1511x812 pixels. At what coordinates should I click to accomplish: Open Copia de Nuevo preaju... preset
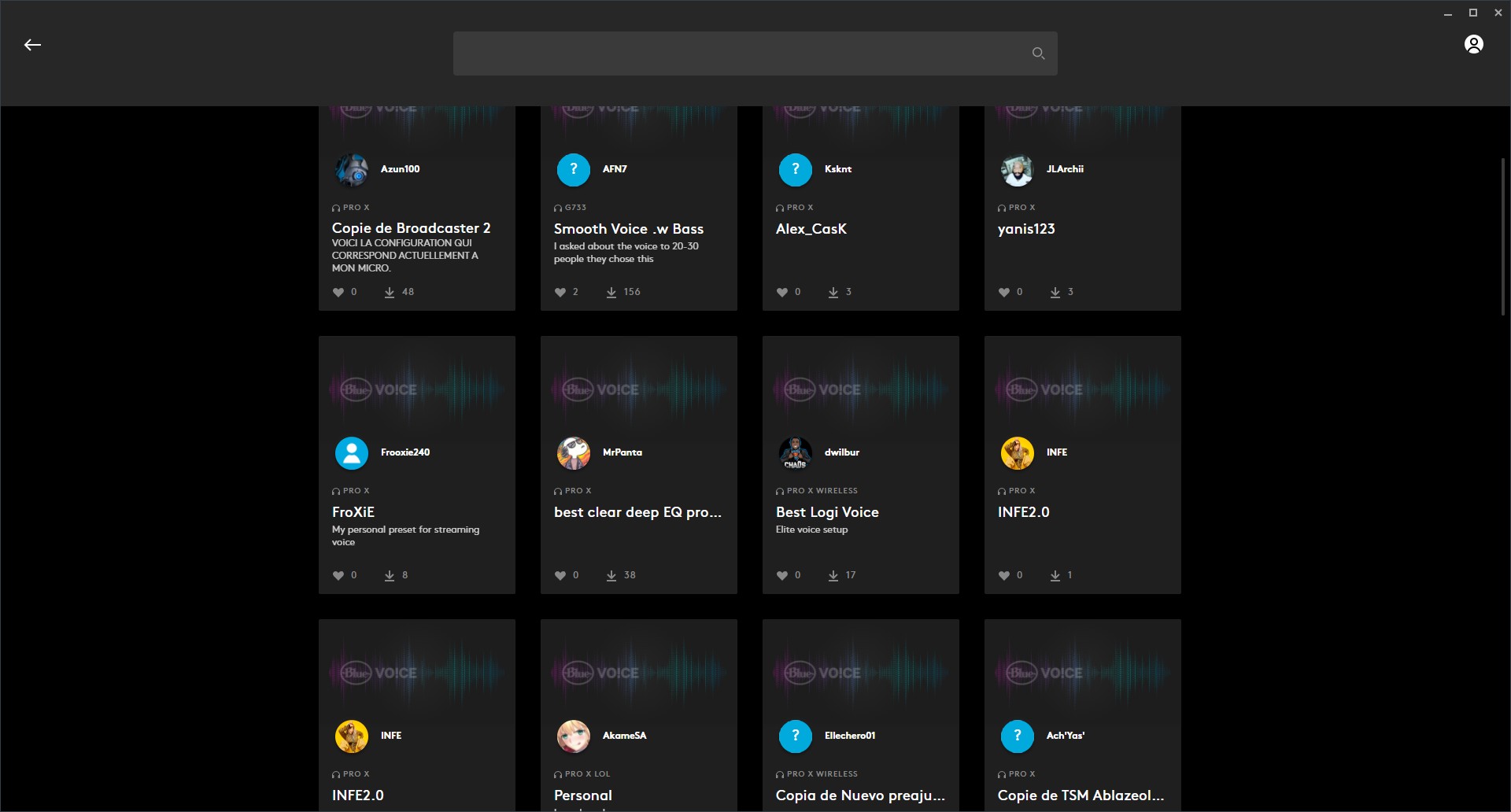[860, 795]
